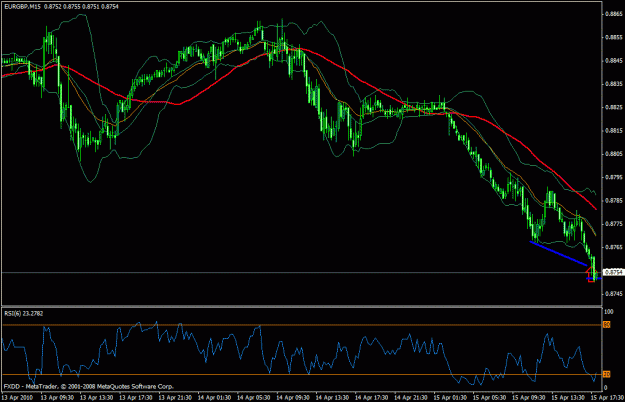
Task: Click time label 15 Apr 05:30
Action: coord(489,398)
